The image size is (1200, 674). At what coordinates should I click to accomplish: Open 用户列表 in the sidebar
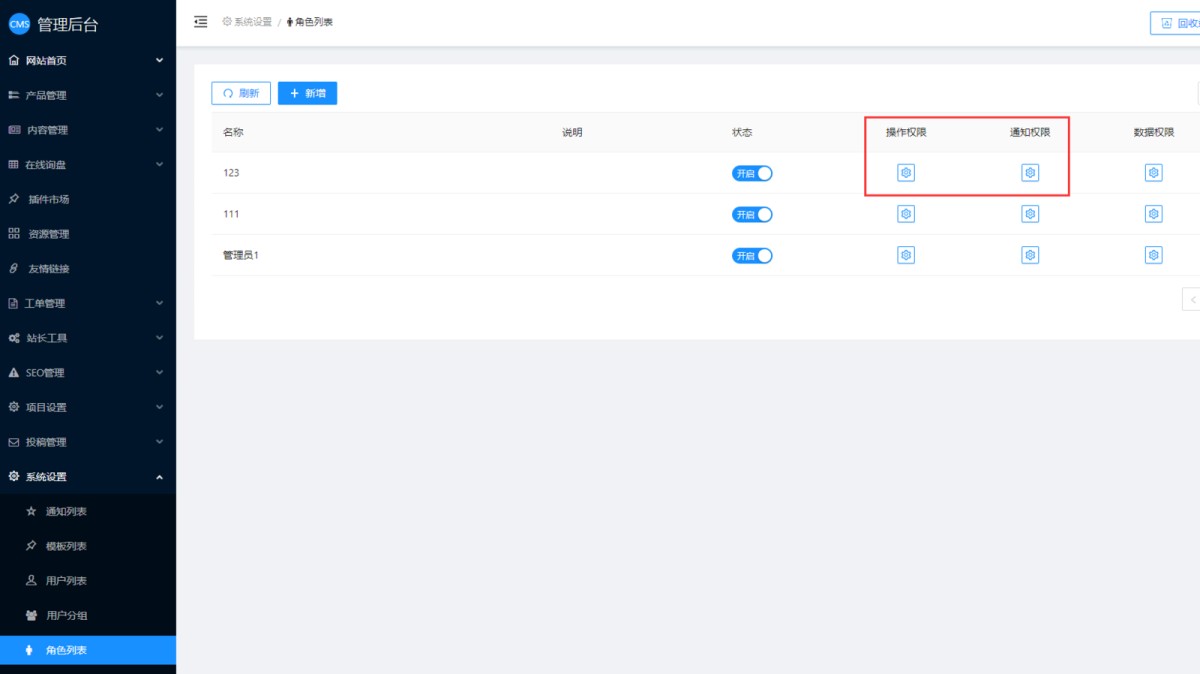click(x=88, y=581)
